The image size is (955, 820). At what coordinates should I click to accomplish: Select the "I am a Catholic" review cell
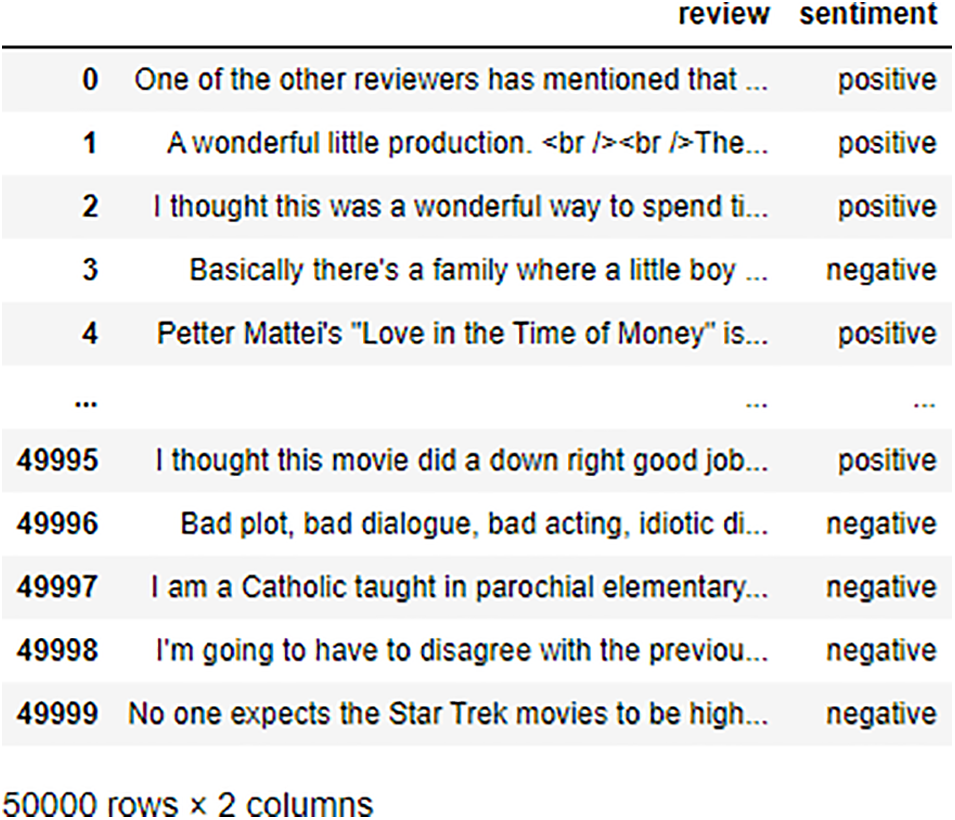(460, 587)
